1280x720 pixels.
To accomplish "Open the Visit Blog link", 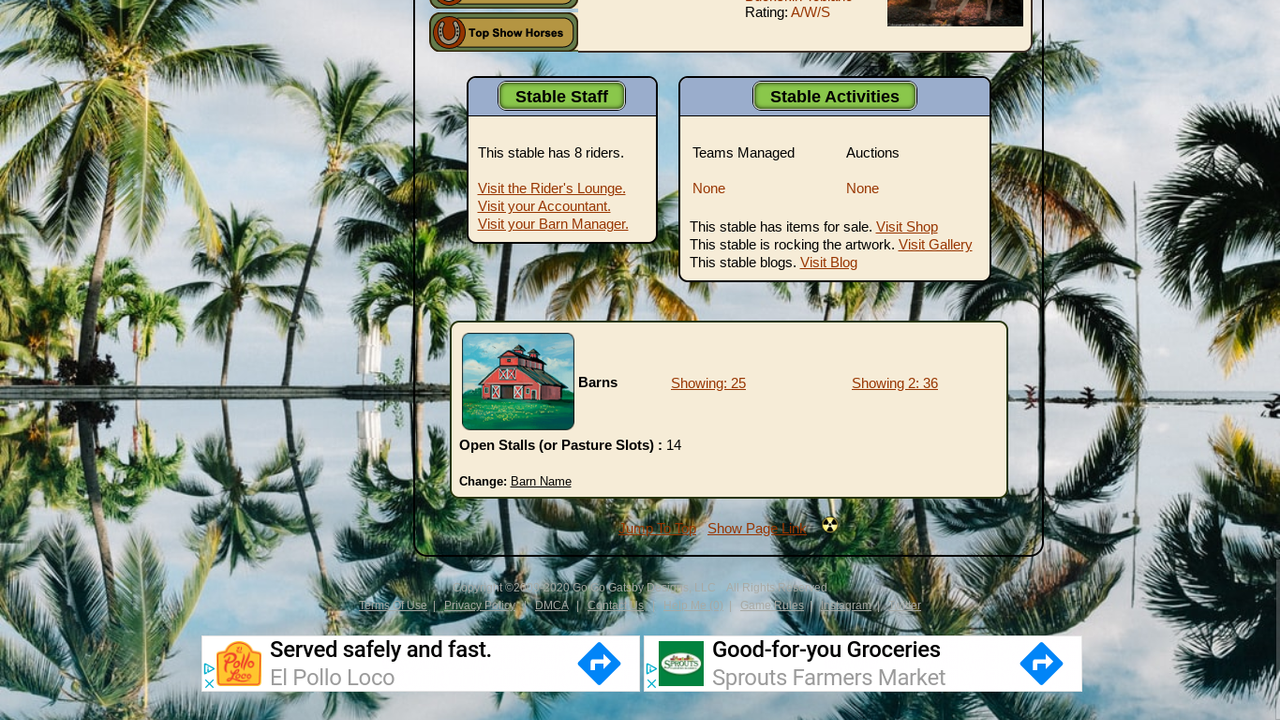I will [829, 262].
